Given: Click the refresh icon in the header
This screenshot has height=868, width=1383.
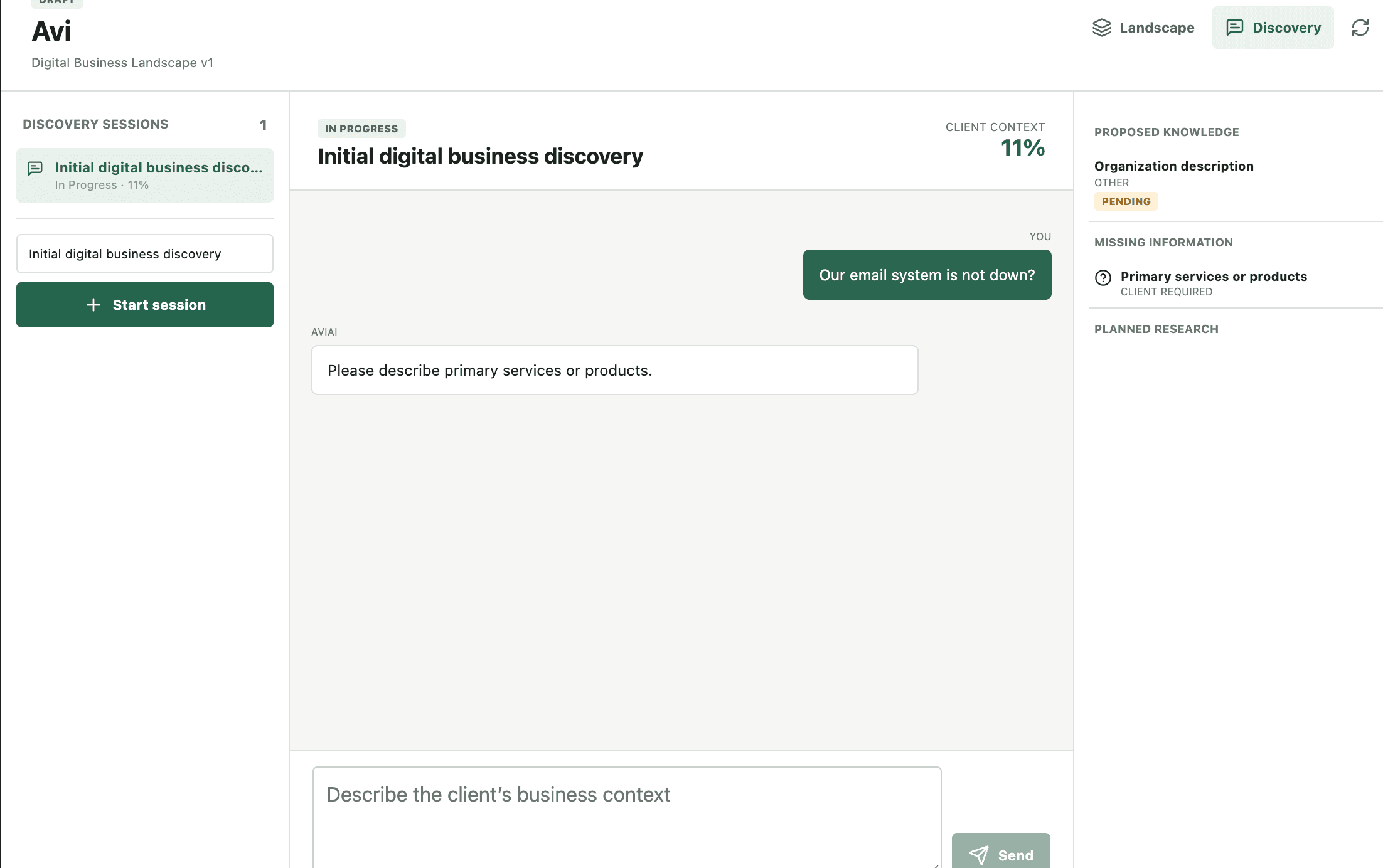Looking at the screenshot, I should tap(1360, 28).
